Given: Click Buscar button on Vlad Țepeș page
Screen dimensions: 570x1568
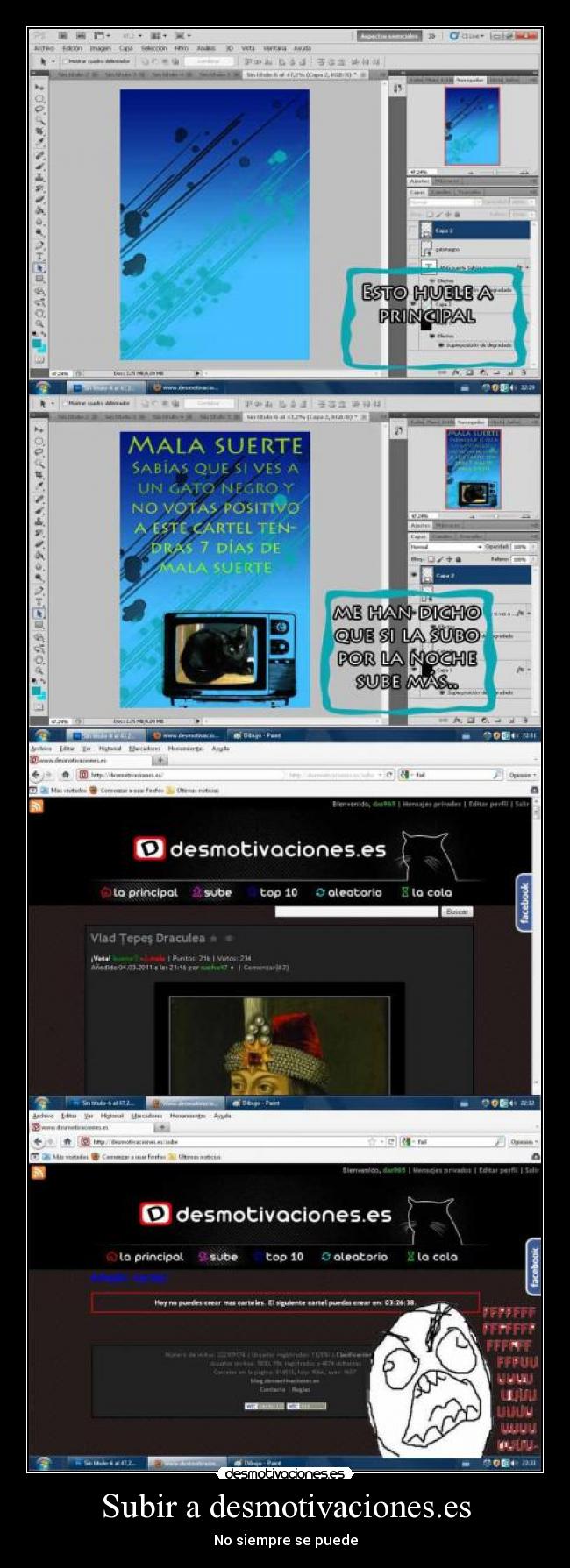Looking at the screenshot, I should pyautogui.click(x=456, y=912).
